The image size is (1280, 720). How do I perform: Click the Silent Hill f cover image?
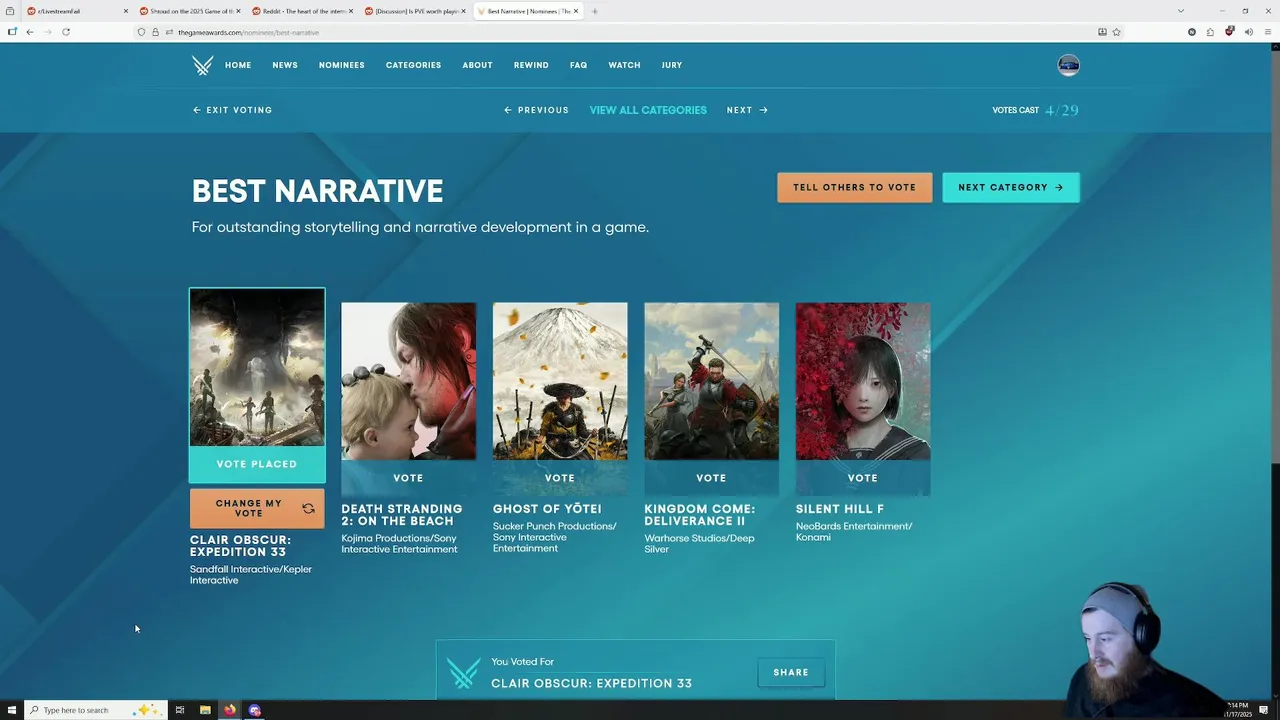tap(863, 381)
